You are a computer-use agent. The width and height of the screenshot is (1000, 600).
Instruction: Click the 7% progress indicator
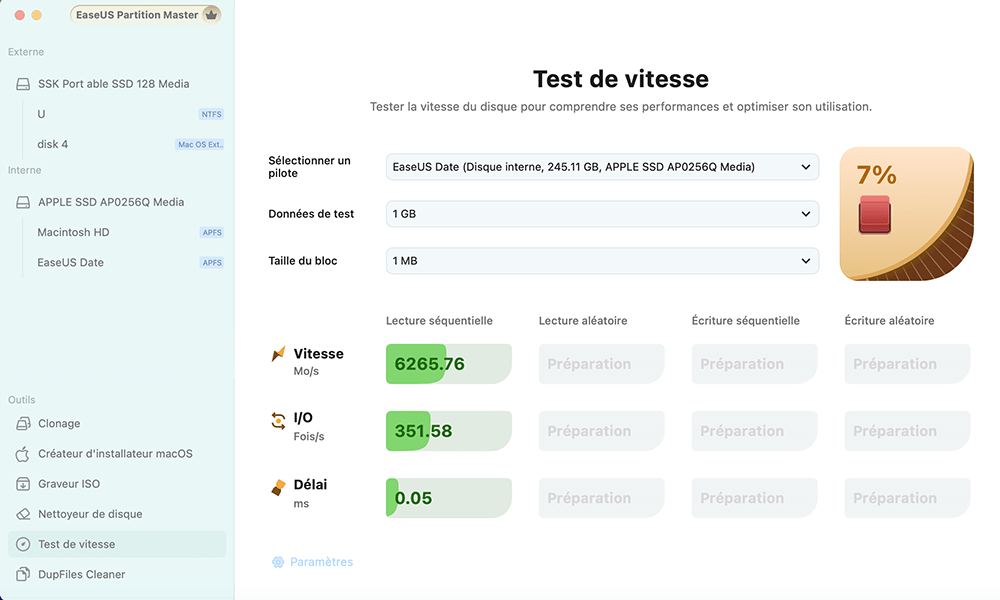[x=876, y=175]
